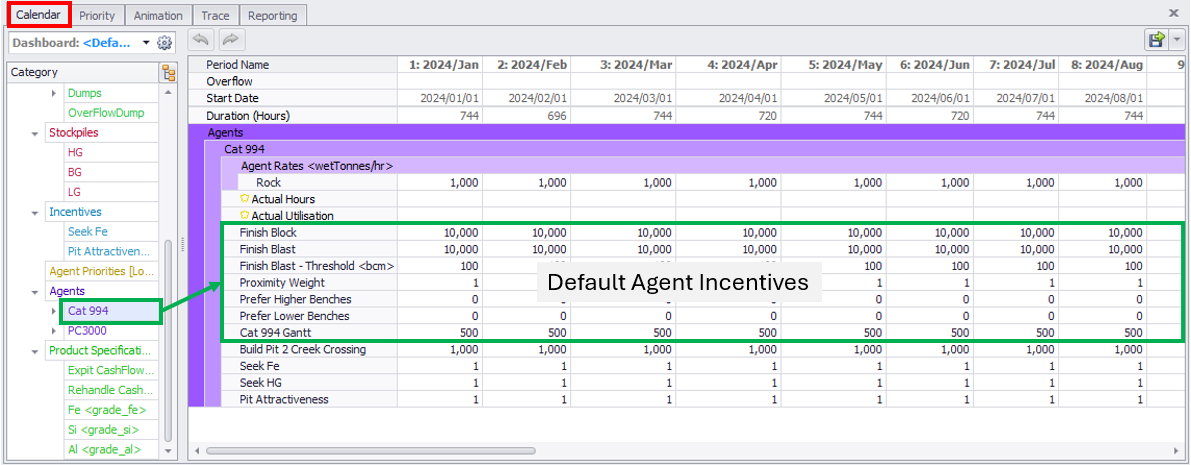
Task: Select Cat 994 in the category tree
Action: pyautogui.click(x=88, y=311)
